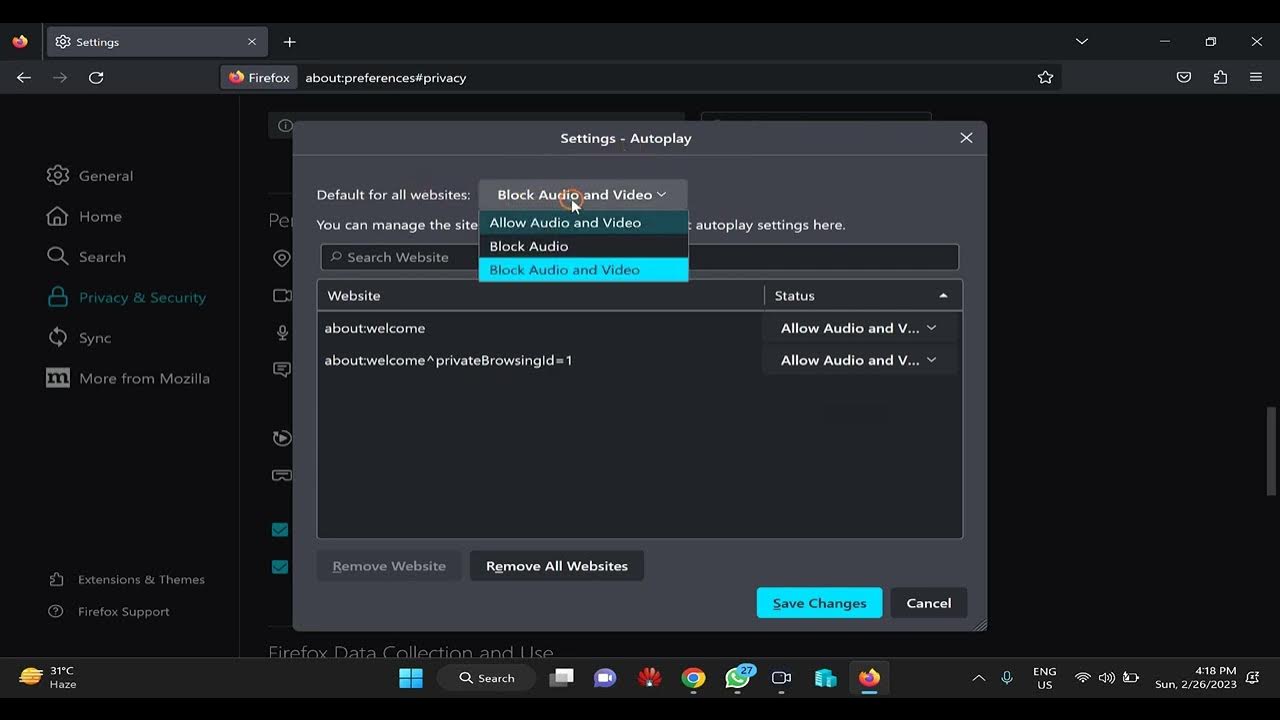
Task: Expand status dropdown for about:welcome row
Action: [858, 328]
